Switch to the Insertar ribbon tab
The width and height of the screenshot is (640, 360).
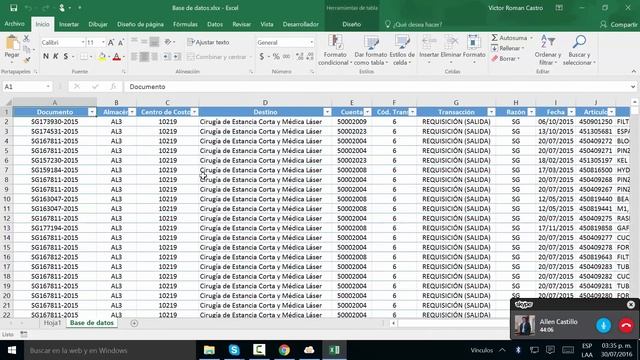click(x=69, y=24)
